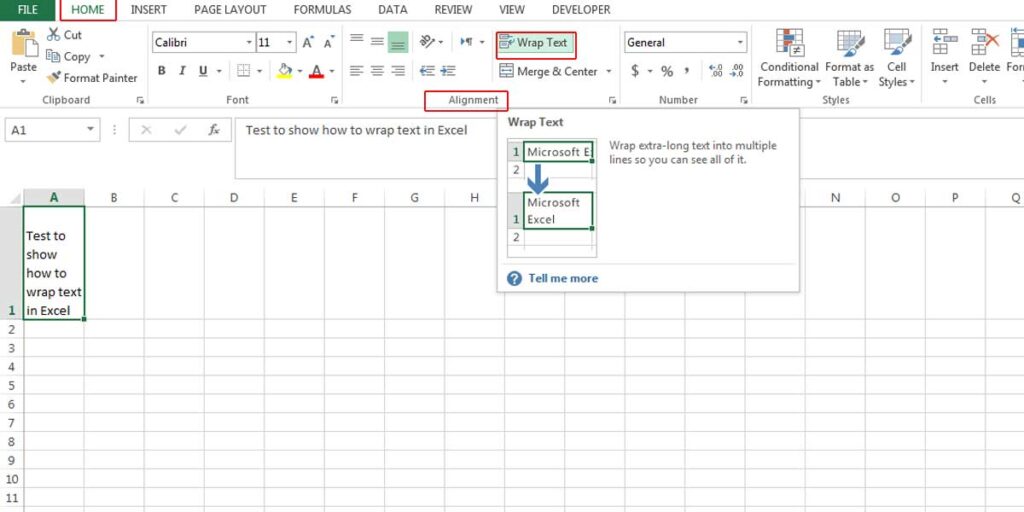Open Fill Color dropdown arrow
1024x512 pixels.
pos(299,71)
